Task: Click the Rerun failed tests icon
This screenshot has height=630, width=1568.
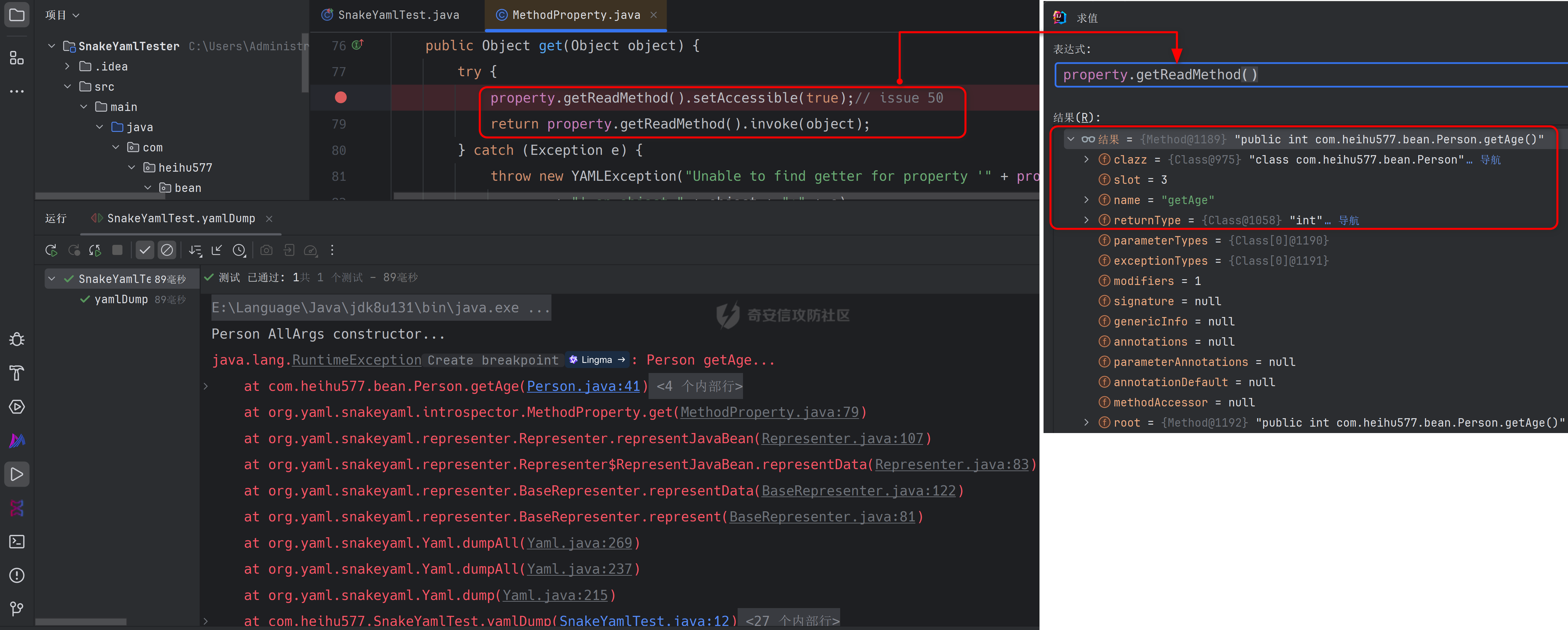Action: pos(74,250)
